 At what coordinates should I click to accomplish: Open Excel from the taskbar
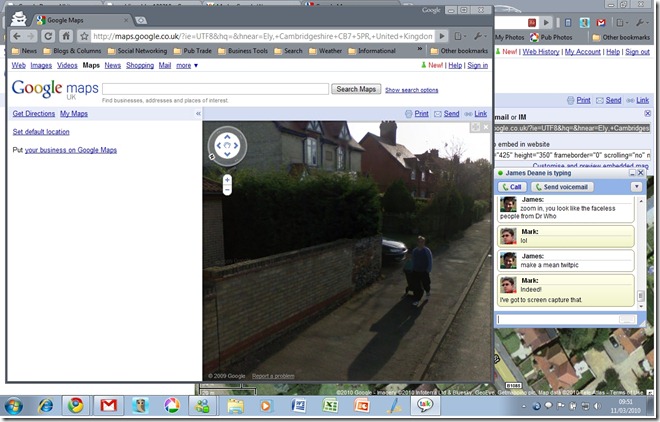tap(330, 406)
